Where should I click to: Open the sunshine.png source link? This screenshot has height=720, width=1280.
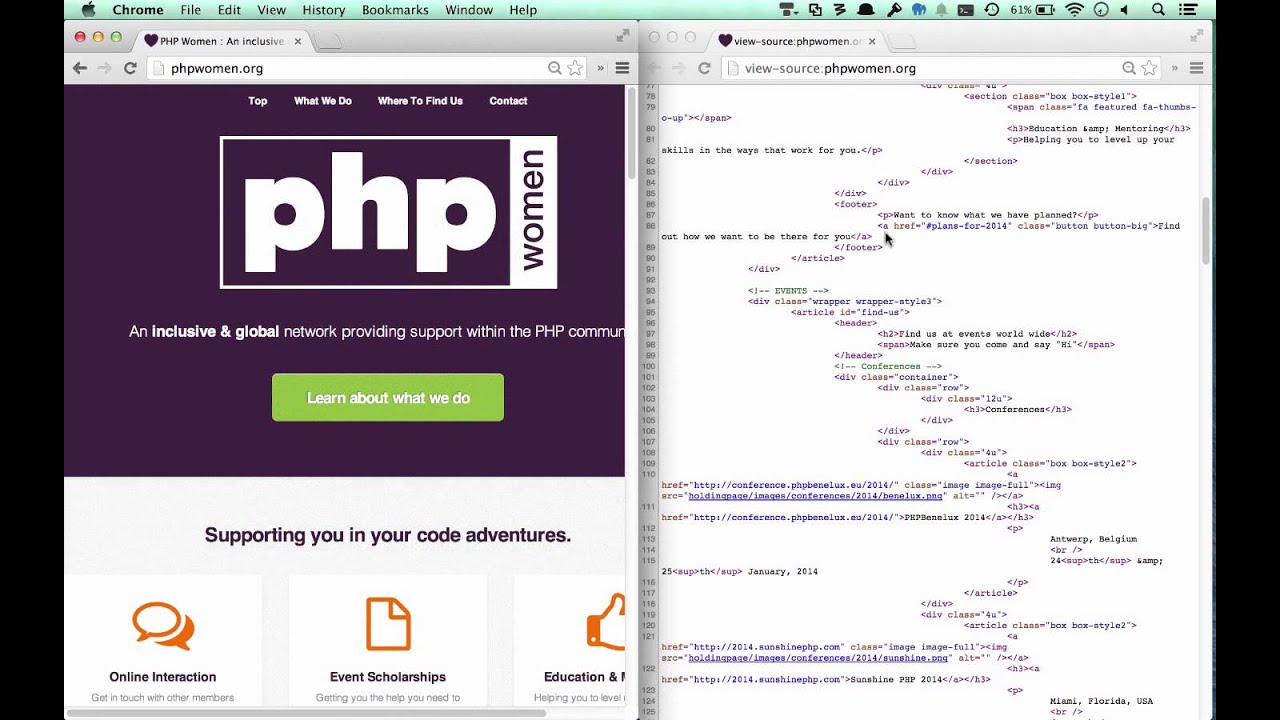[817, 658]
